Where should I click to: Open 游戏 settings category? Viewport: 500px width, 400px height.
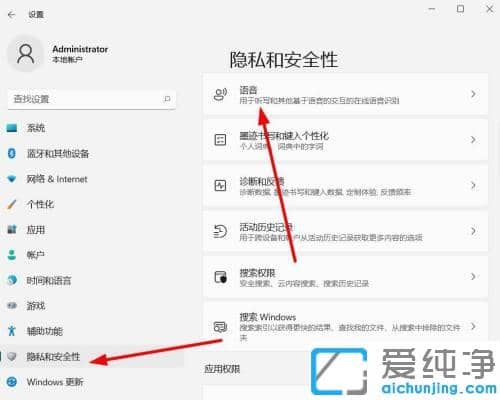[92, 306]
